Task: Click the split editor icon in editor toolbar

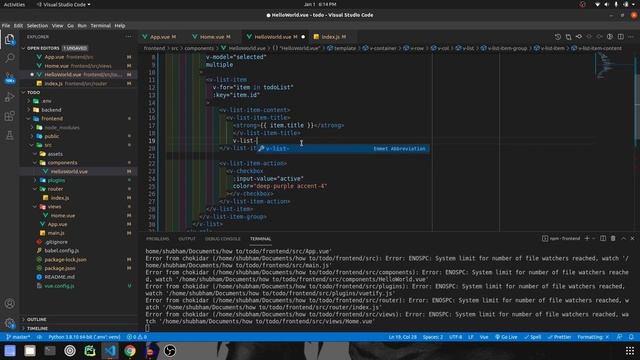Action: click(620, 37)
